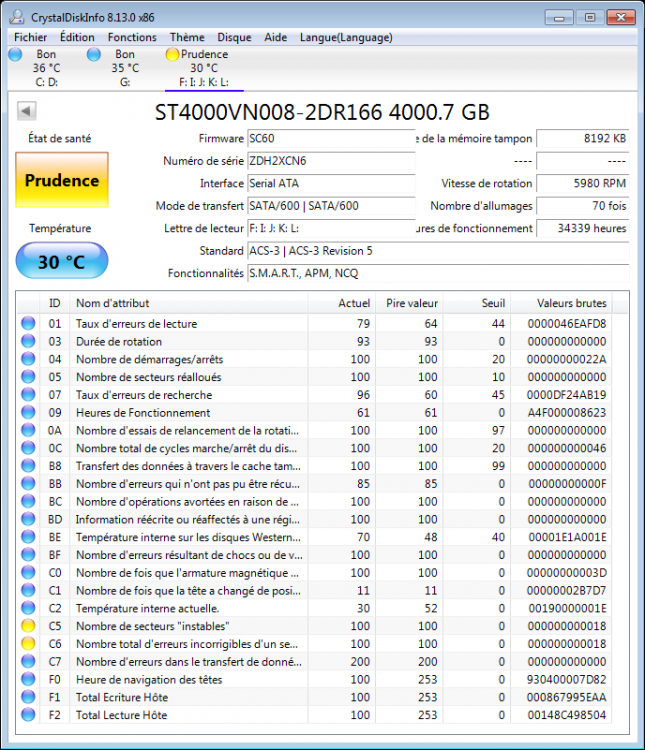This screenshot has height=750, width=645.
Task: Click the status icon for attribute 01
Action: 28,323
